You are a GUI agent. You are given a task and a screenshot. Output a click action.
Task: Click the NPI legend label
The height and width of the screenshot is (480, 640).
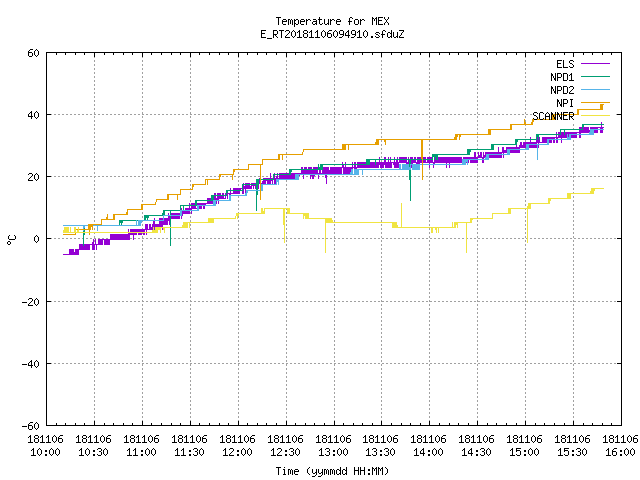565,103
